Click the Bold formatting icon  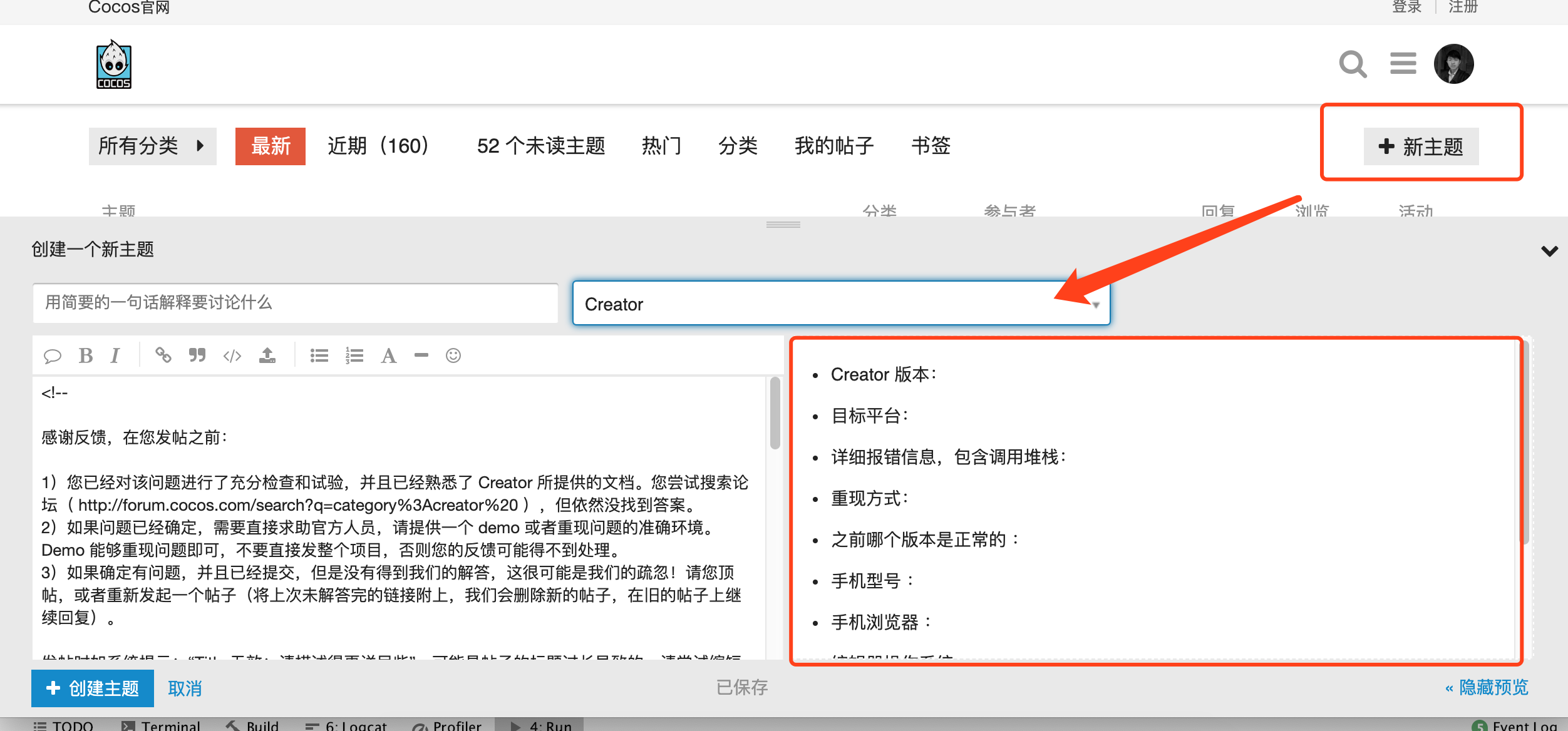click(86, 355)
